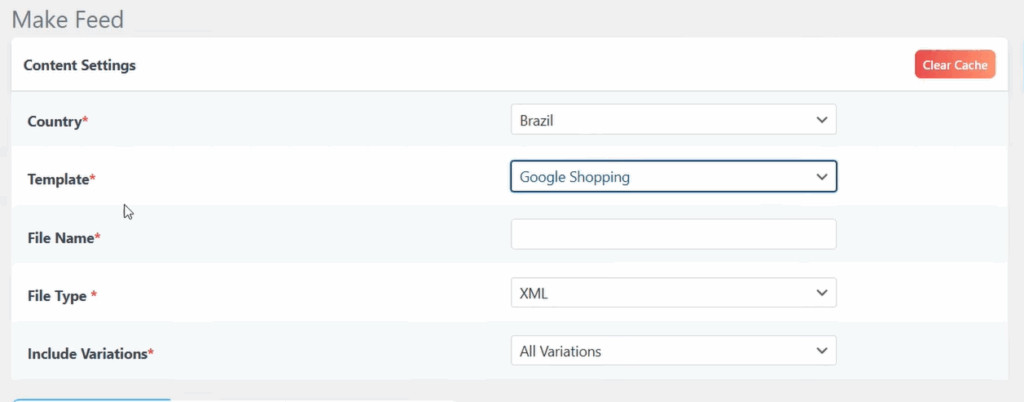Open the Country dropdown showing Brazil
1024x402 pixels.
click(x=672, y=120)
